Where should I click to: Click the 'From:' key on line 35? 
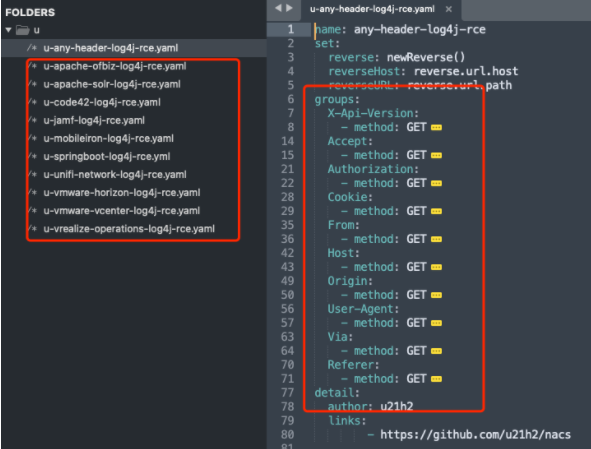(x=343, y=225)
